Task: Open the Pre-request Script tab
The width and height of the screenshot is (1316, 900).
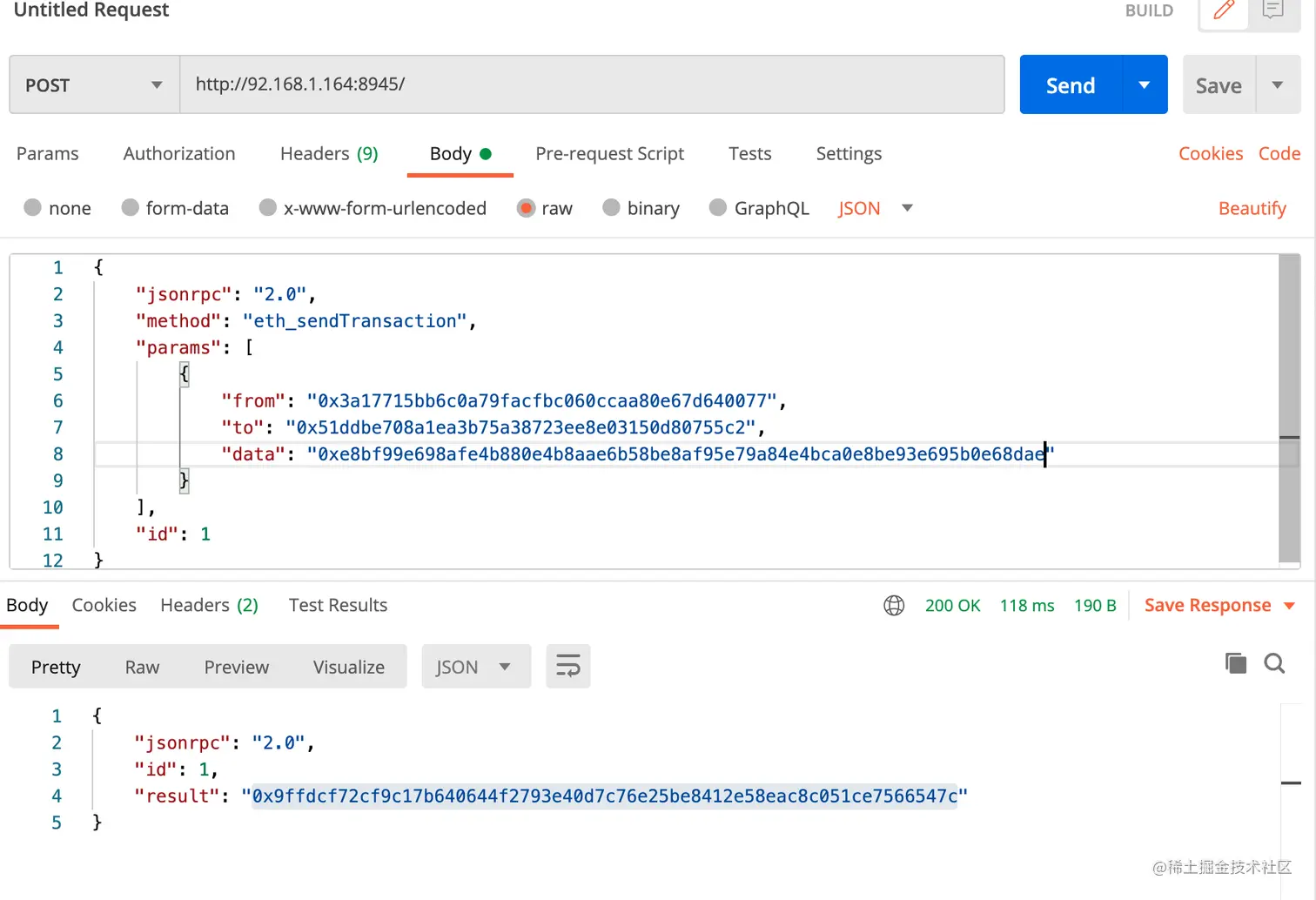Action: pos(610,154)
